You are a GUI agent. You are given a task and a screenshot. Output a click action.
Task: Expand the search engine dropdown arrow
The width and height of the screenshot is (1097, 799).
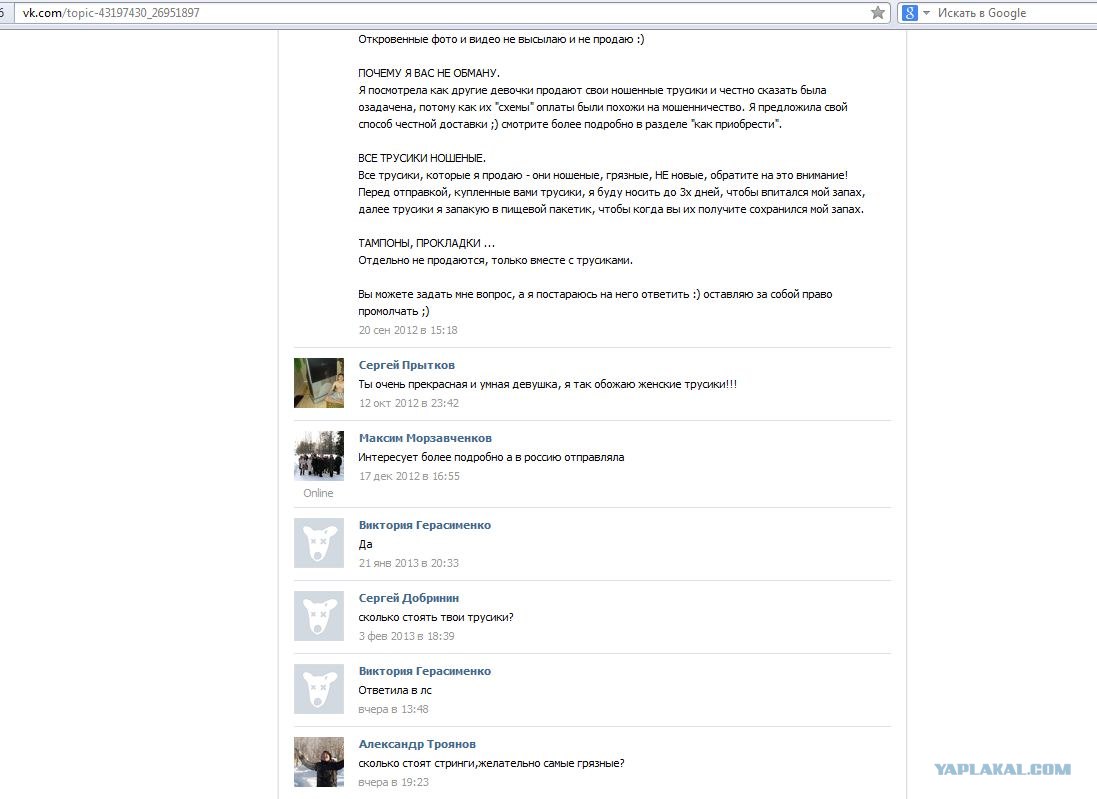point(926,13)
